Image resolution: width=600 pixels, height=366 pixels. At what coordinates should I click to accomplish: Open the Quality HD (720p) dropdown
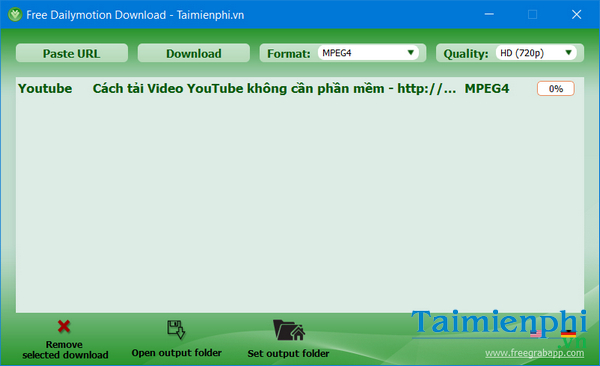click(x=536, y=53)
